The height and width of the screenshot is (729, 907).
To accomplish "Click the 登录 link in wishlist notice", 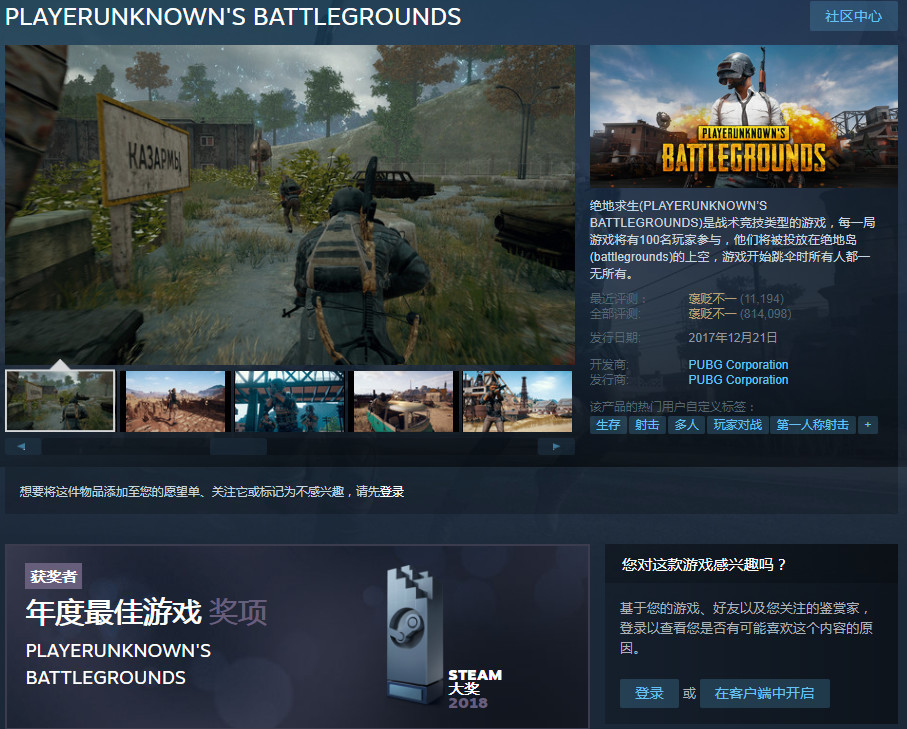I will coord(392,491).
